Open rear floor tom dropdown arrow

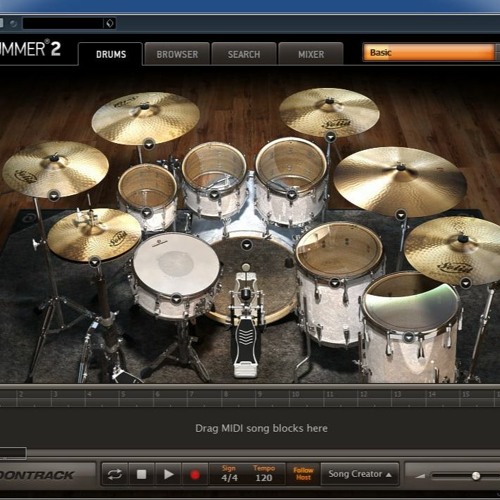pos(334,283)
